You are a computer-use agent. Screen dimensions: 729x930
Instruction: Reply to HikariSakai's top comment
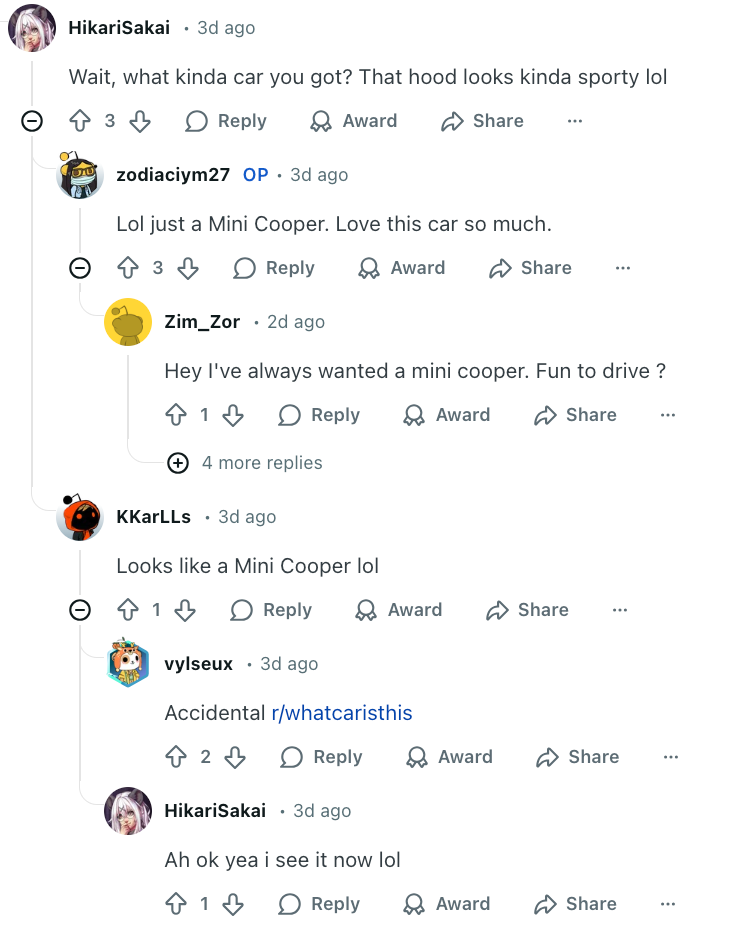(x=226, y=121)
